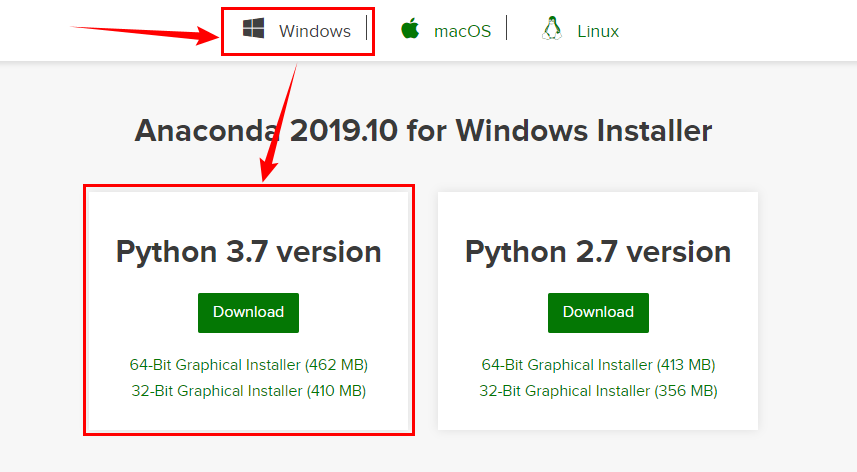Click the Linux penguin icon

click(552, 28)
